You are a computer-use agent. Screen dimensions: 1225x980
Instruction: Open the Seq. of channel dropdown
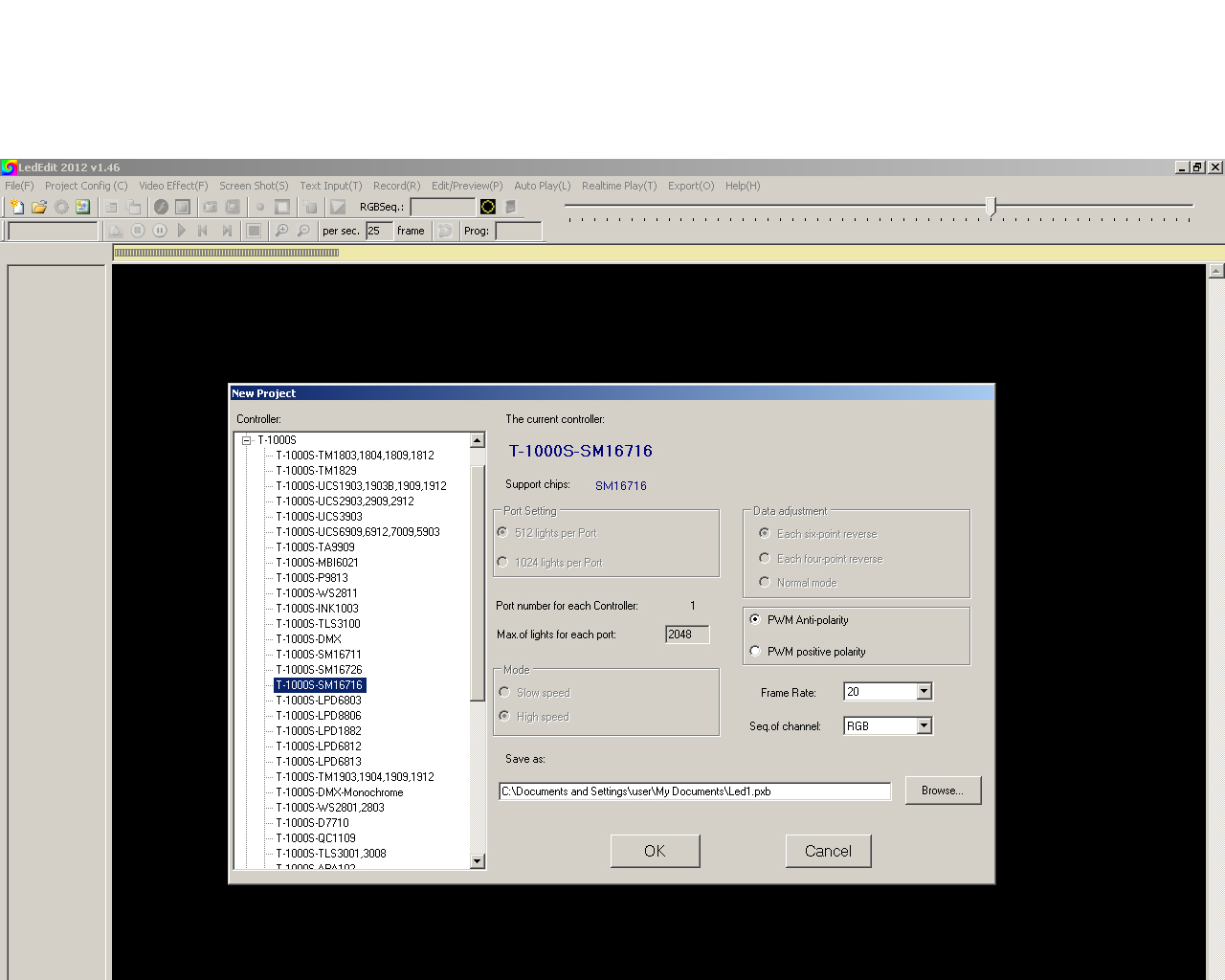(x=924, y=726)
